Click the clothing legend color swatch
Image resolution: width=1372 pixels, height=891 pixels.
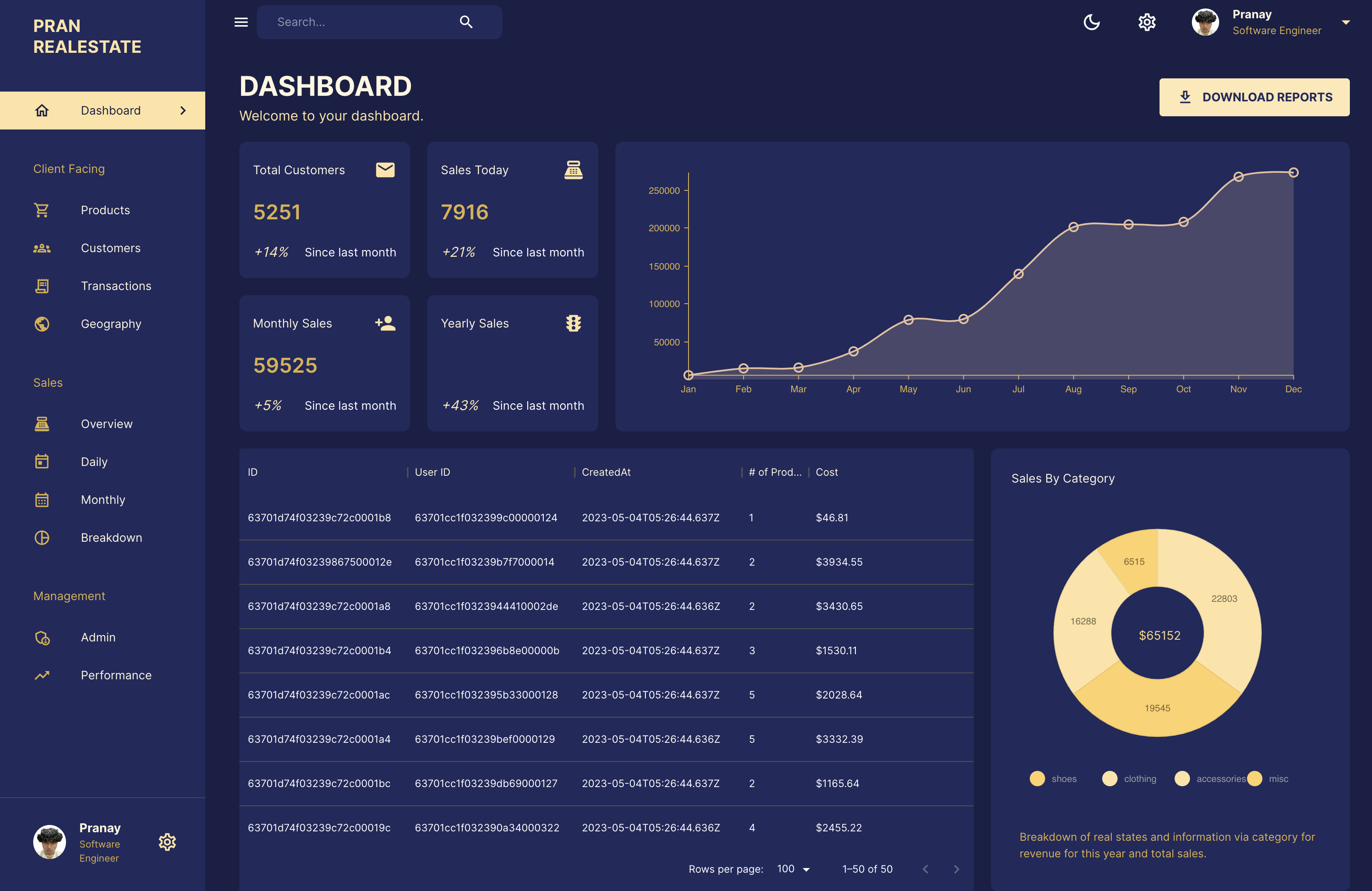pos(1109,779)
